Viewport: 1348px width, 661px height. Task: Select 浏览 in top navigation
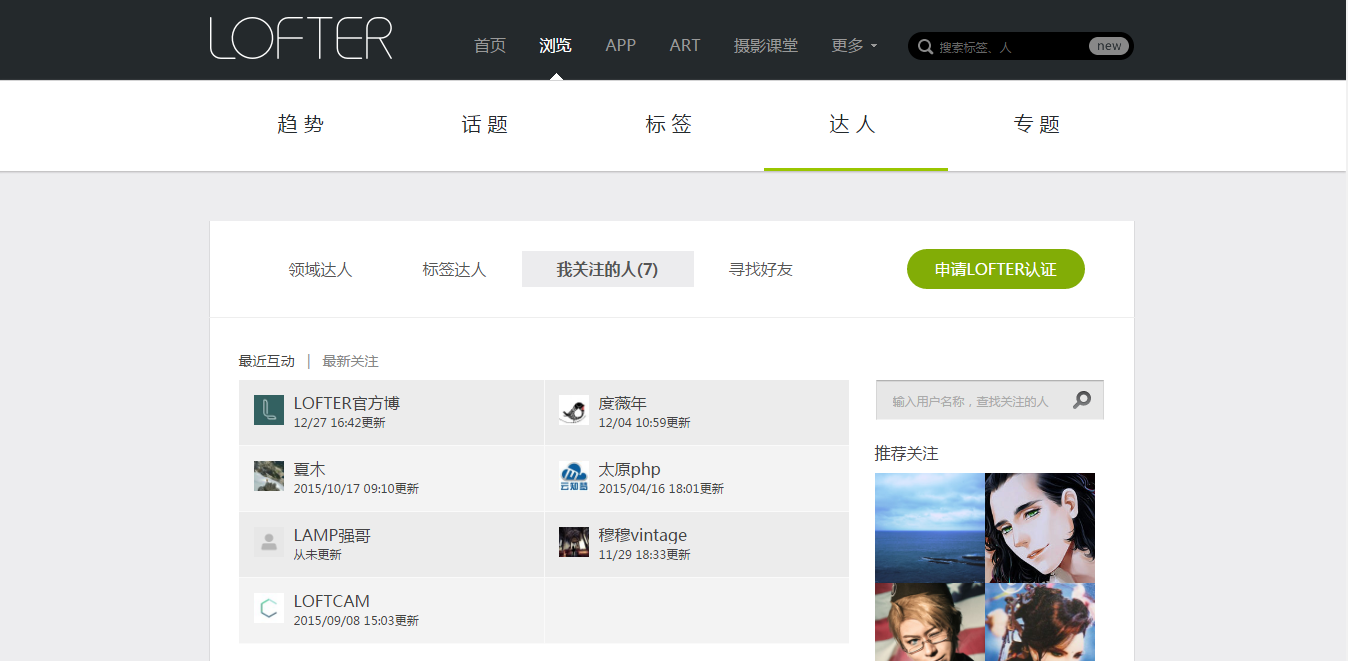tap(555, 46)
